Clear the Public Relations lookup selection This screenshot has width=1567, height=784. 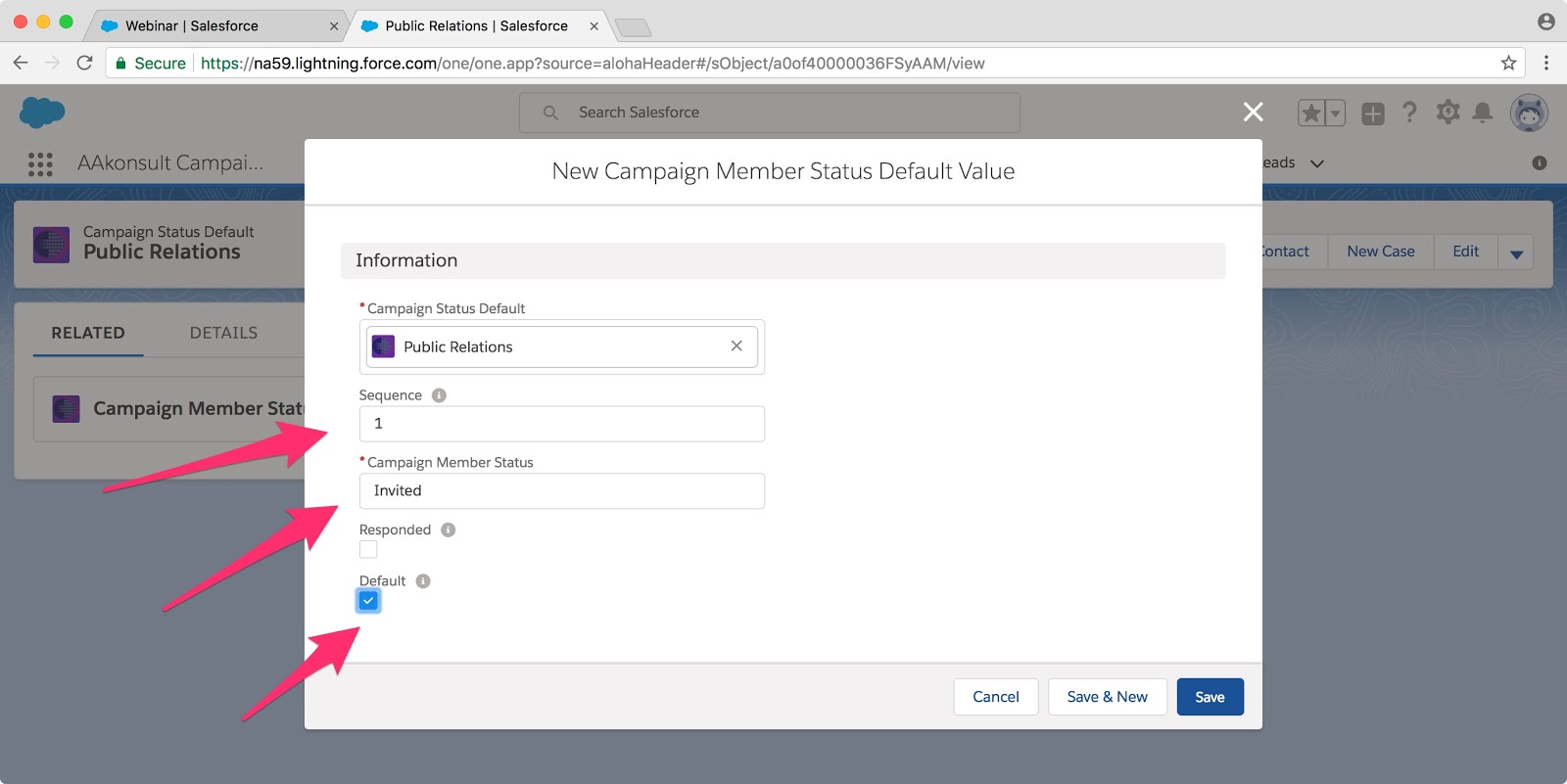point(736,346)
